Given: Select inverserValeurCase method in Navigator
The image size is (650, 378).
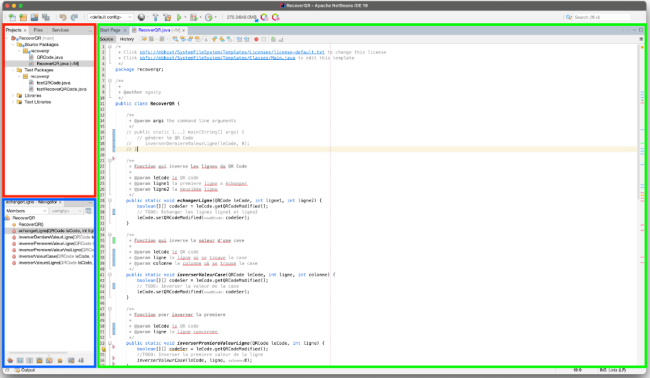Looking at the screenshot, I should [x=52, y=256].
